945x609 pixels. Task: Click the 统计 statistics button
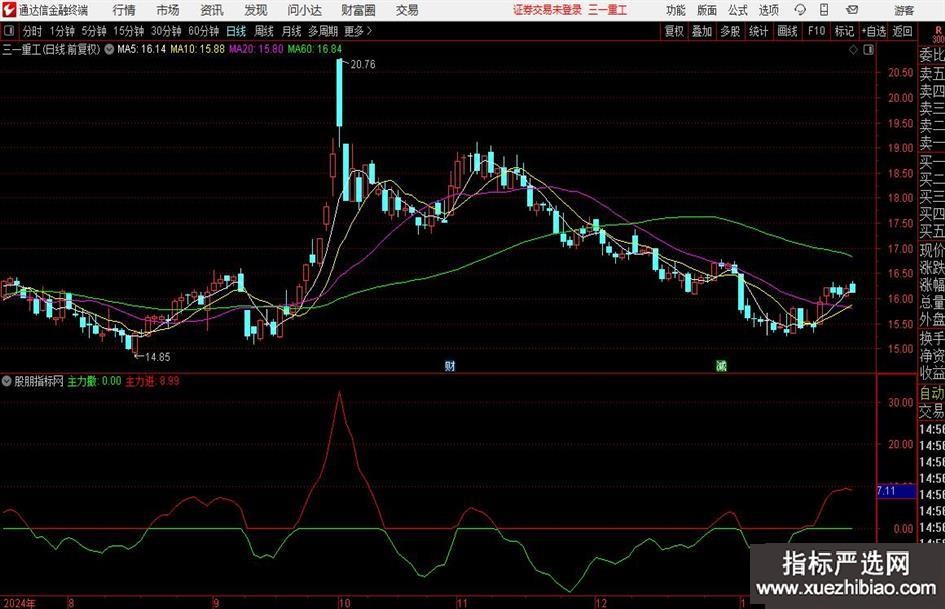(x=758, y=31)
